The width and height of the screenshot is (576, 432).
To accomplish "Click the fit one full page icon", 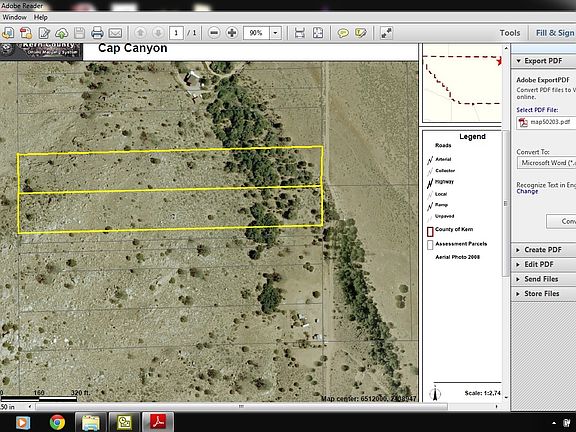I will point(318,33).
